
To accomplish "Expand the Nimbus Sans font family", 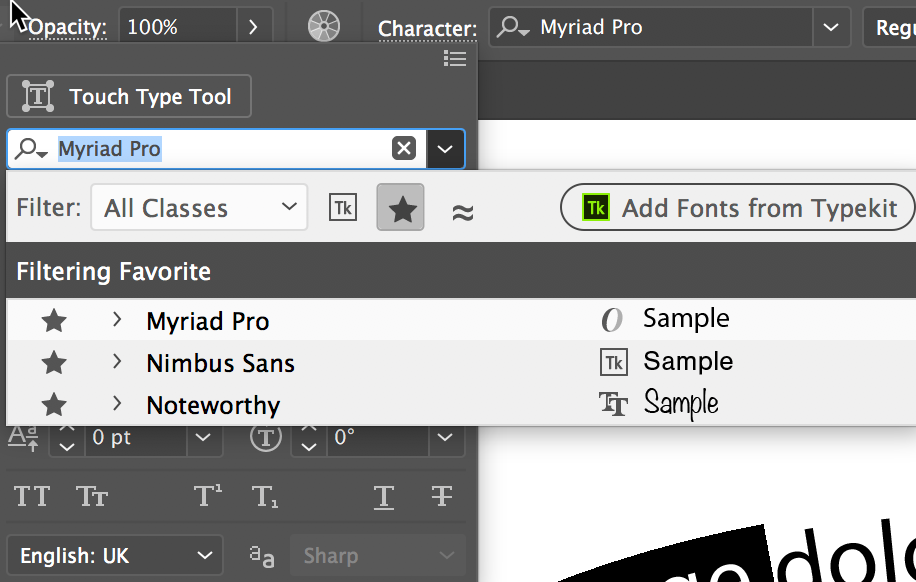I will [117, 362].
